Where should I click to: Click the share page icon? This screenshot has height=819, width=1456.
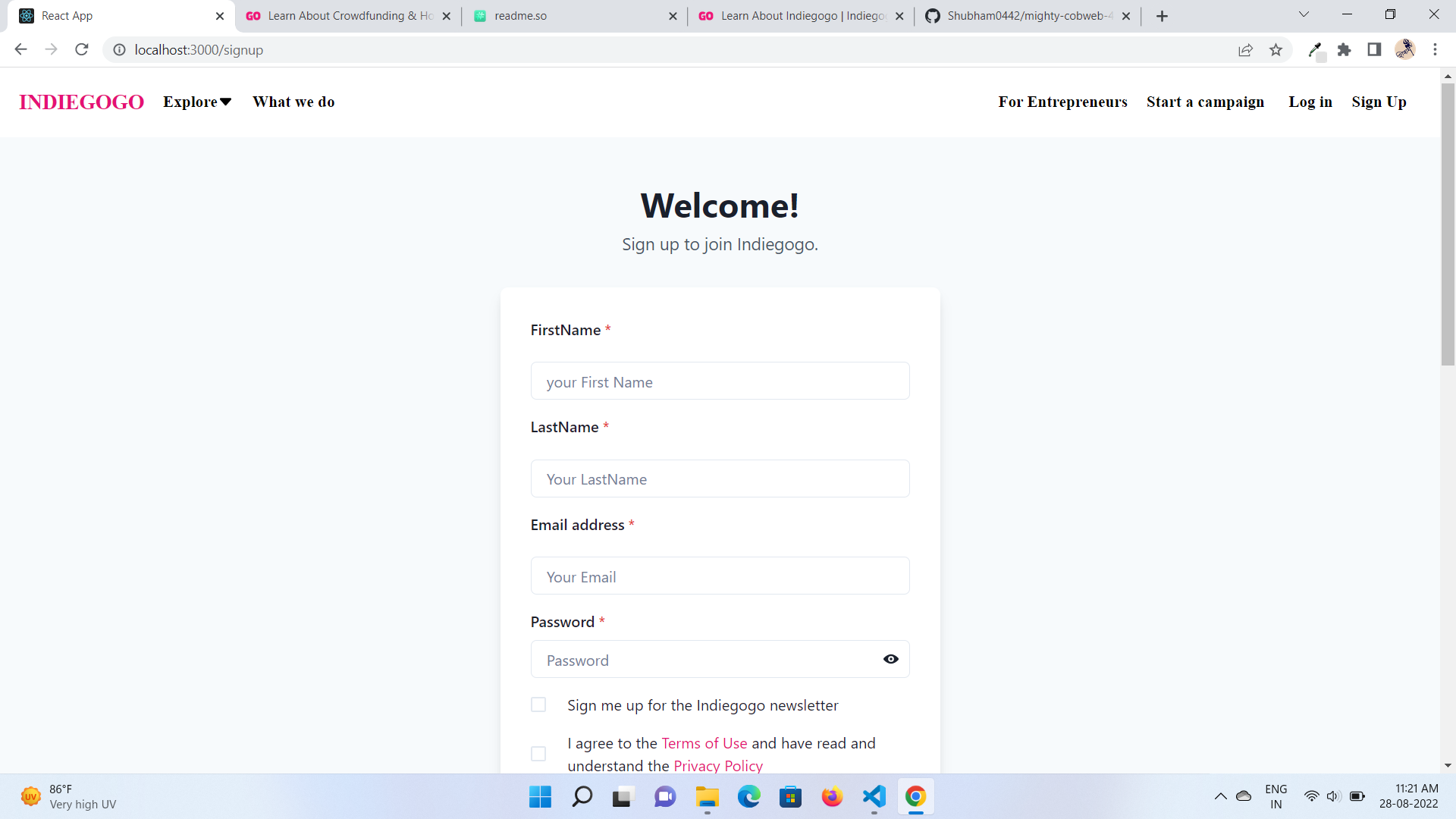click(x=1245, y=49)
